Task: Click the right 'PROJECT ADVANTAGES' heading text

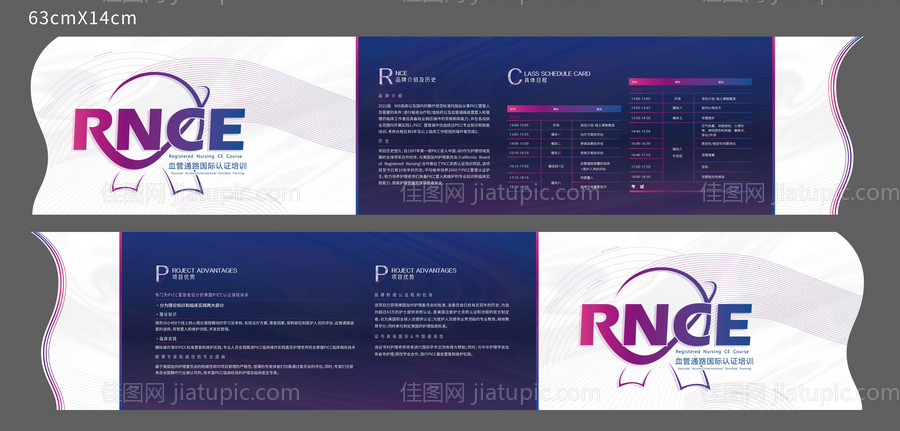Action: click(424, 270)
